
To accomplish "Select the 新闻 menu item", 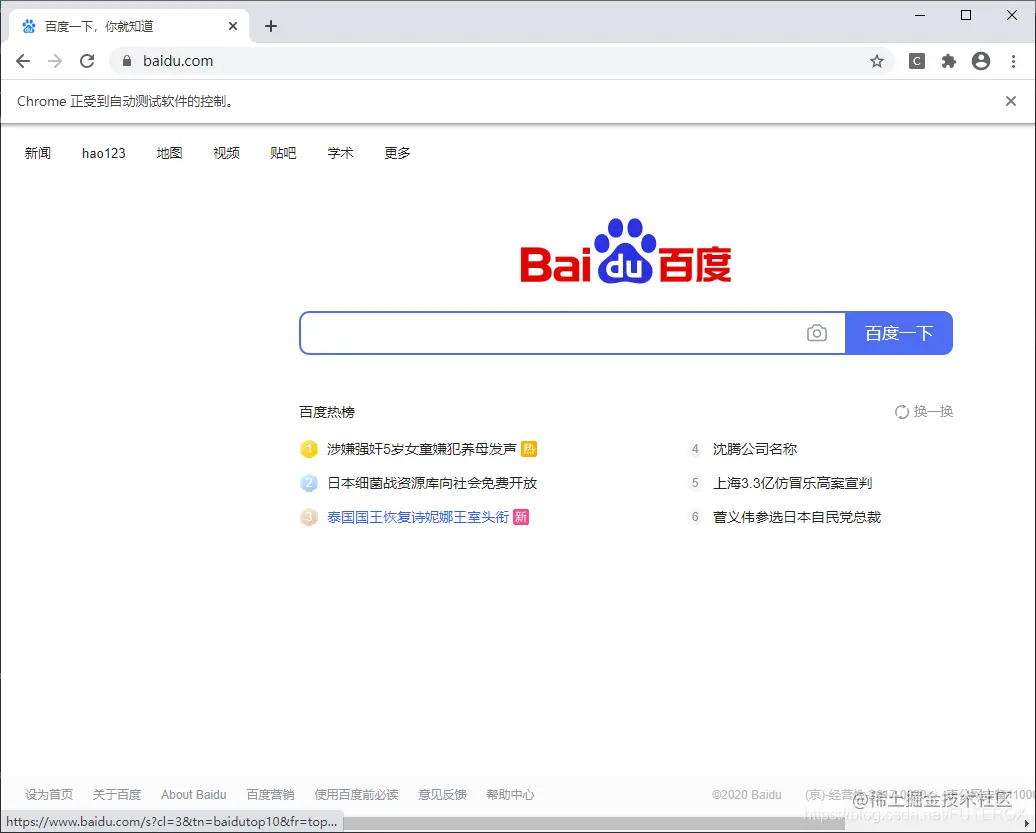I will point(37,152).
